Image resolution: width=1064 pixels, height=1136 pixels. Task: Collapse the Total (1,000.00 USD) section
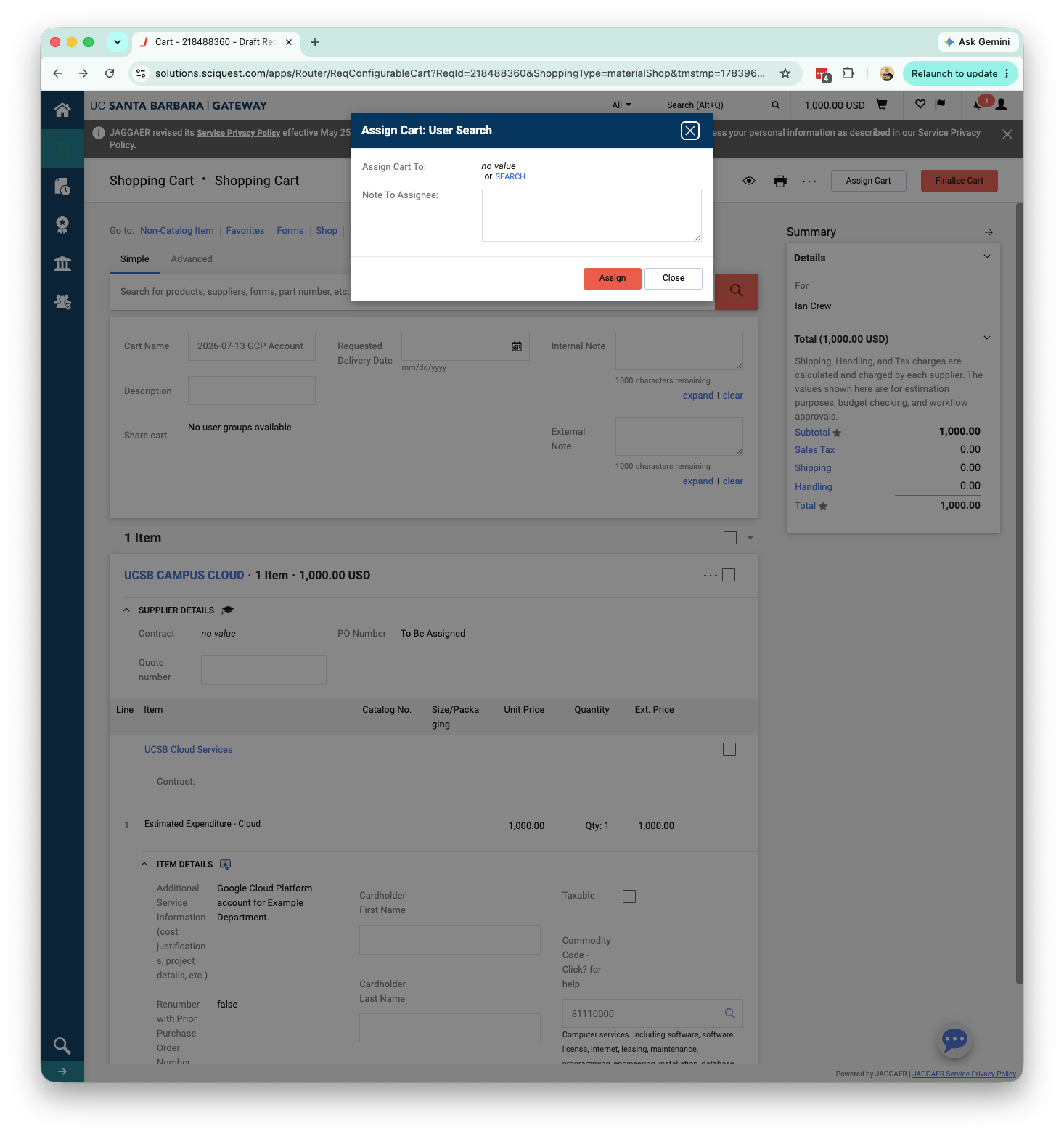tap(987, 338)
